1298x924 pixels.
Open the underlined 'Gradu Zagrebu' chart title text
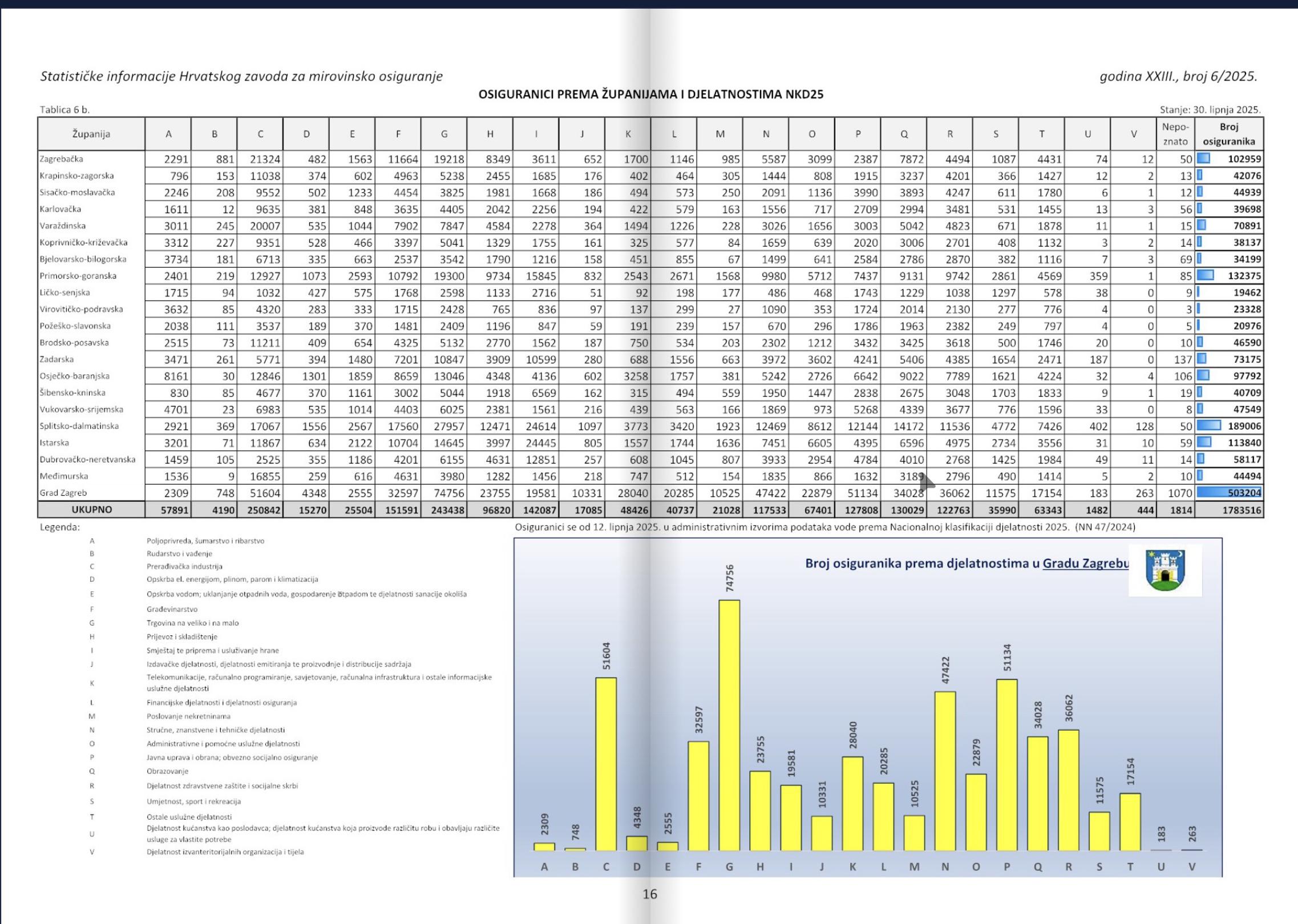pos(1086,564)
